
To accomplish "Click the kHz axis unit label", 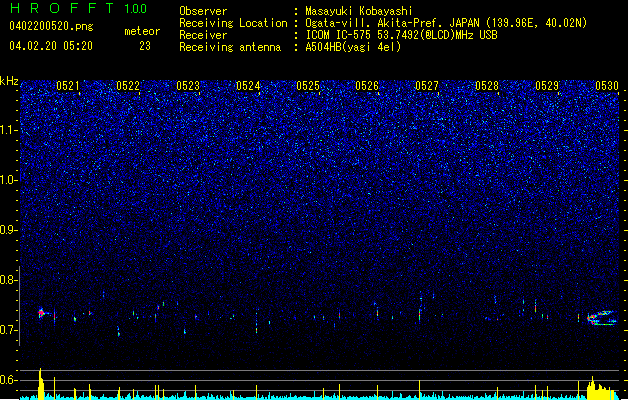I will point(9,81).
